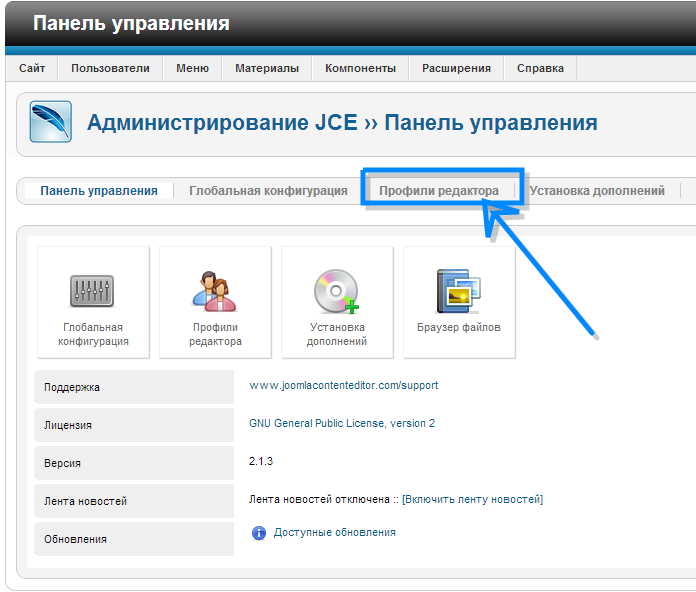Click the Install Add-ons disc icon
The image size is (696, 592).
(x=337, y=291)
